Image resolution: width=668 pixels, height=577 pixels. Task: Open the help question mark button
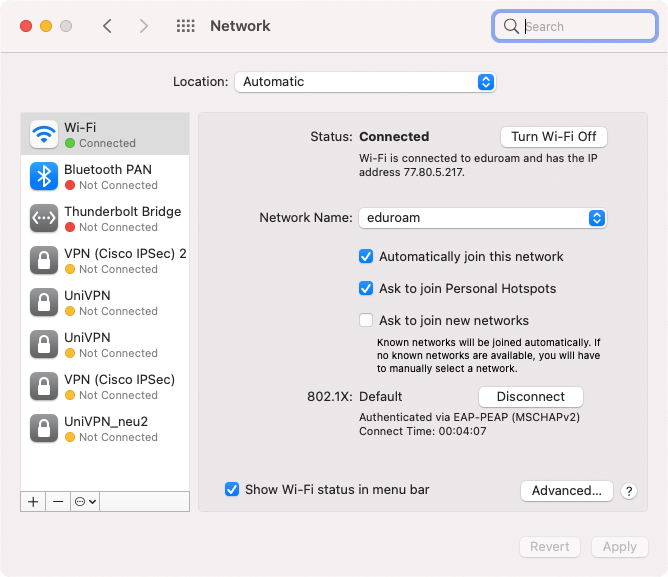(629, 491)
